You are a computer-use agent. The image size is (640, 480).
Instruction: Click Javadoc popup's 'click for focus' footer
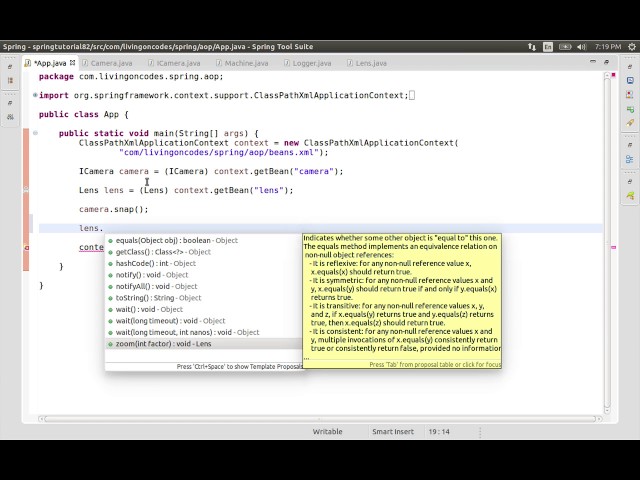(435, 364)
